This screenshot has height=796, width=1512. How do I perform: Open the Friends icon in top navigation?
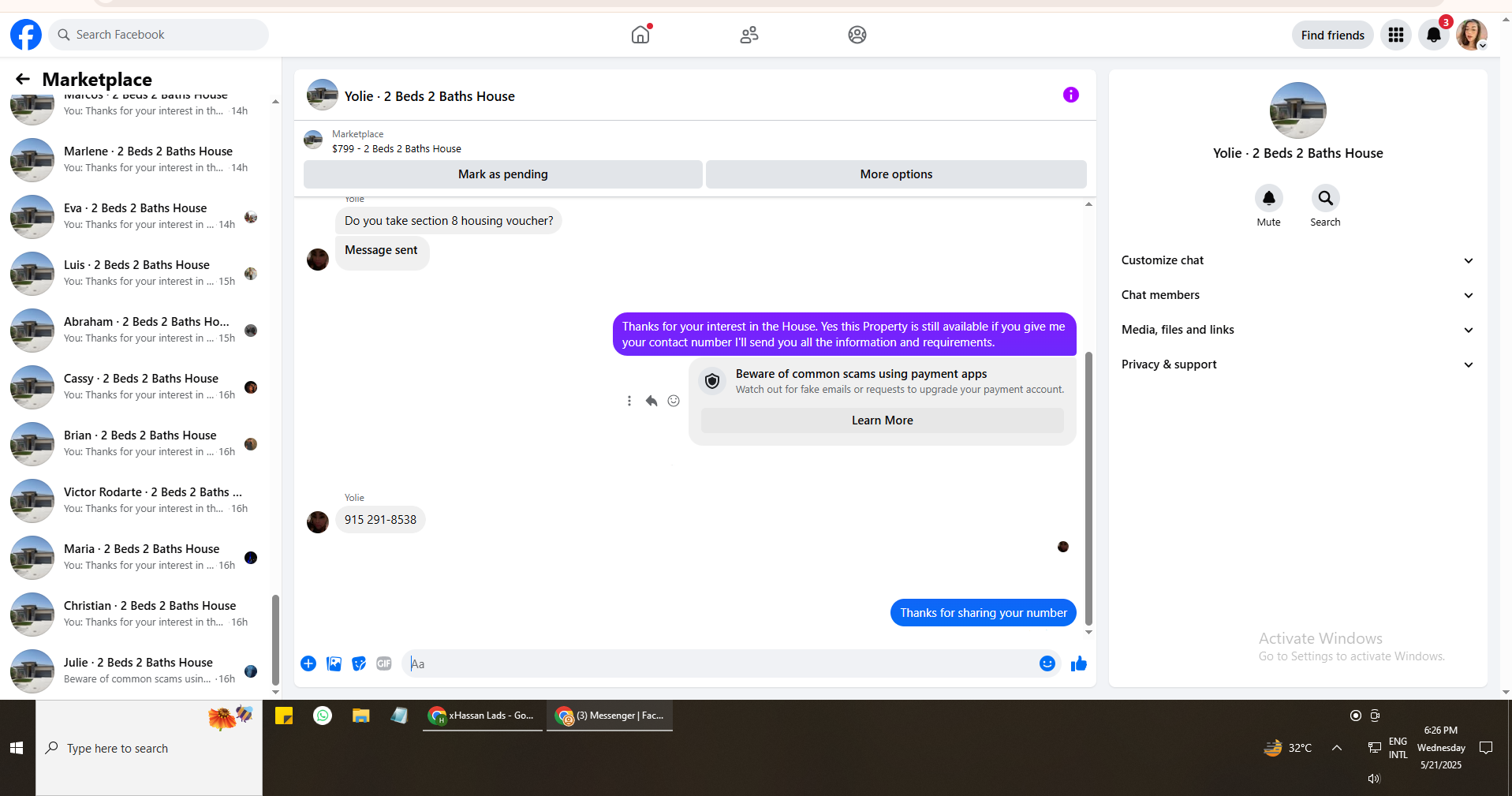[x=749, y=35]
